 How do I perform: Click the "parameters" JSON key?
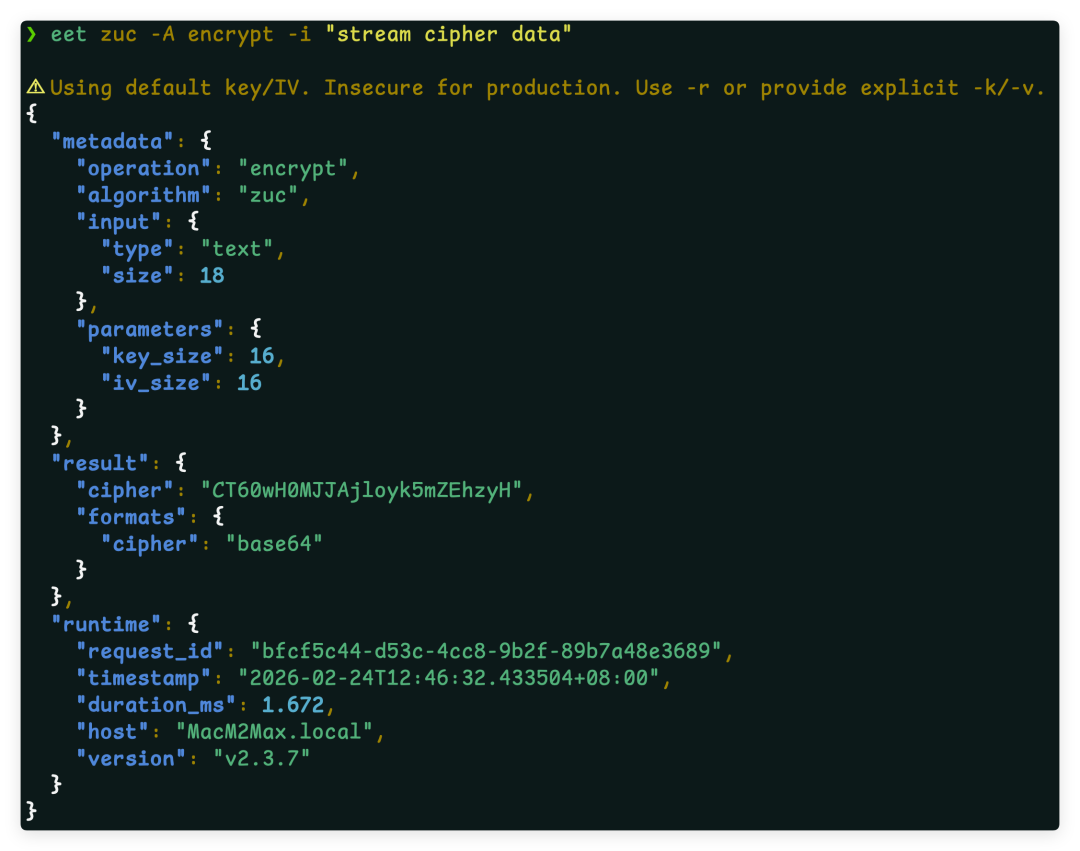click(x=149, y=329)
